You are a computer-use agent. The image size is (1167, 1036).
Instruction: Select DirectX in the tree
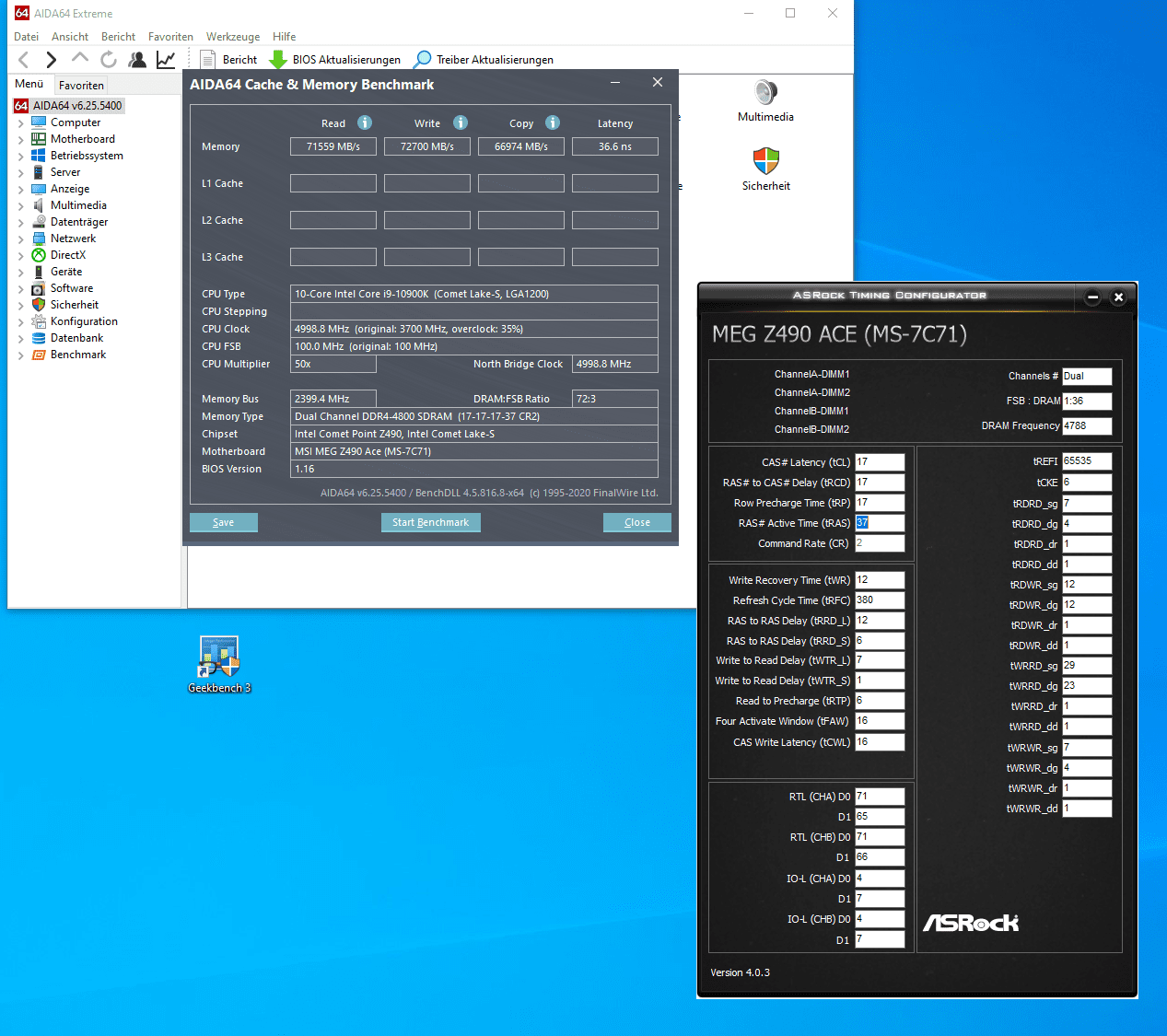[x=68, y=255]
